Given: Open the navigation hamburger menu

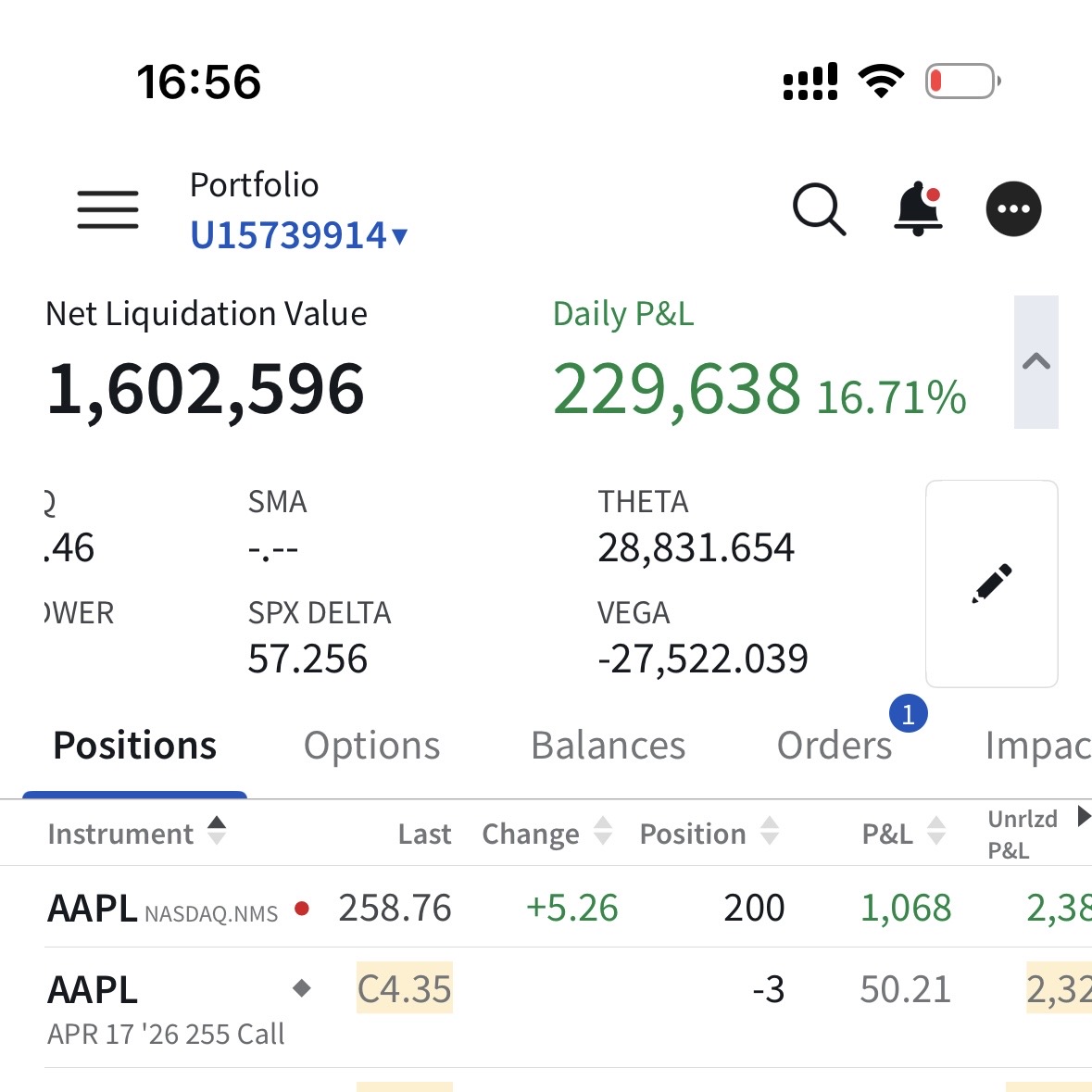Looking at the screenshot, I should coord(107,210).
